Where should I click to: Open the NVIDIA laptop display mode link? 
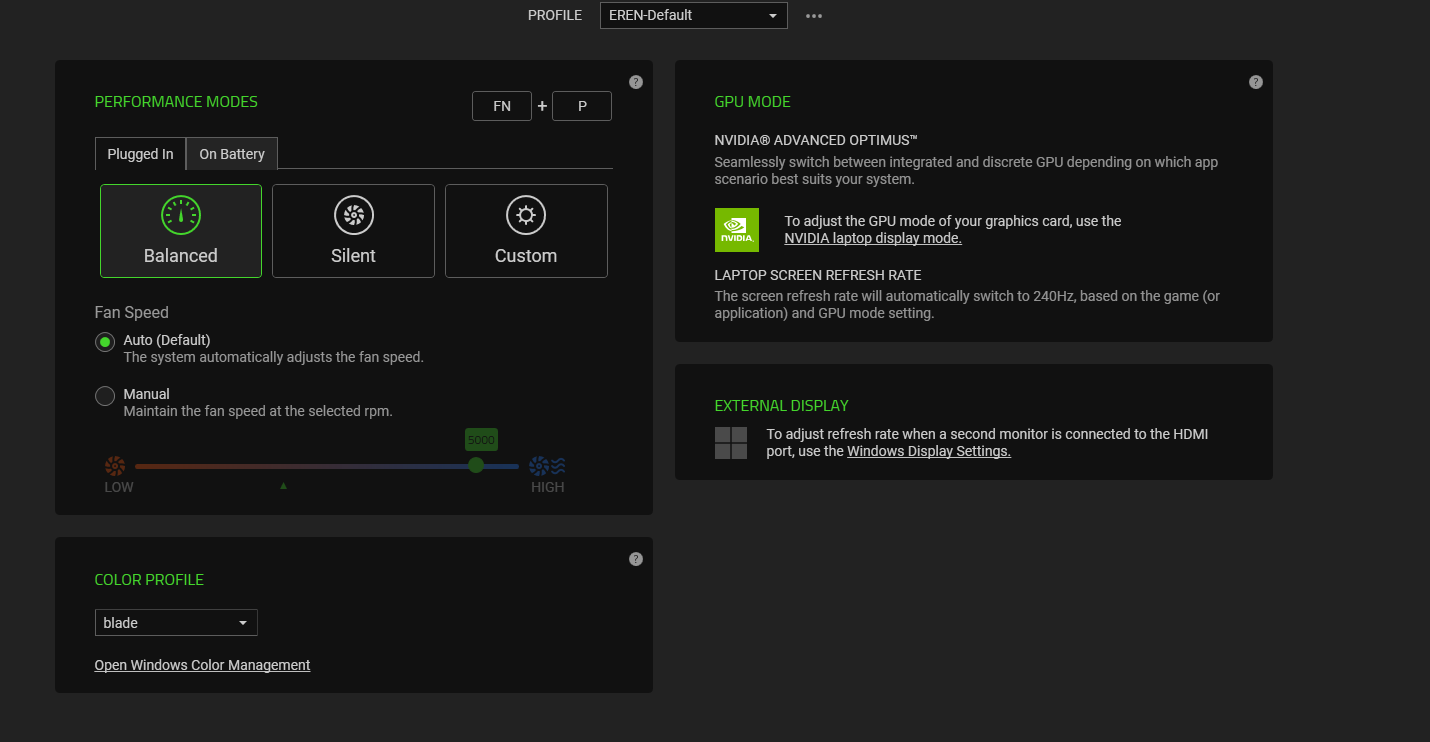pos(873,238)
